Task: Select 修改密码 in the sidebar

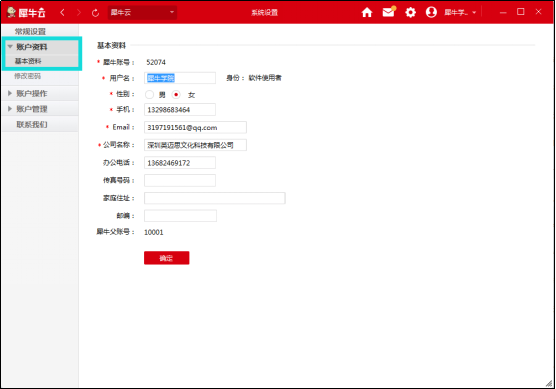Action: point(28,76)
